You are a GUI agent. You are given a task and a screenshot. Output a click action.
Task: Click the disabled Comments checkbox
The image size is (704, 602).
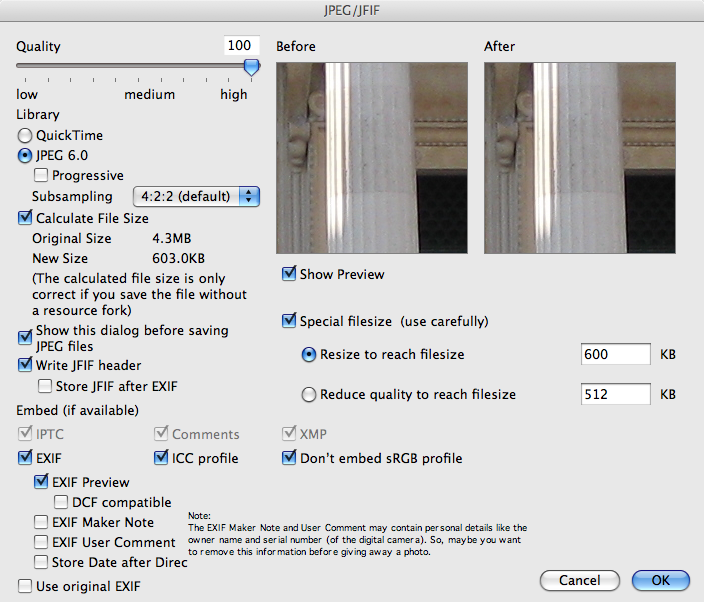click(161, 434)
